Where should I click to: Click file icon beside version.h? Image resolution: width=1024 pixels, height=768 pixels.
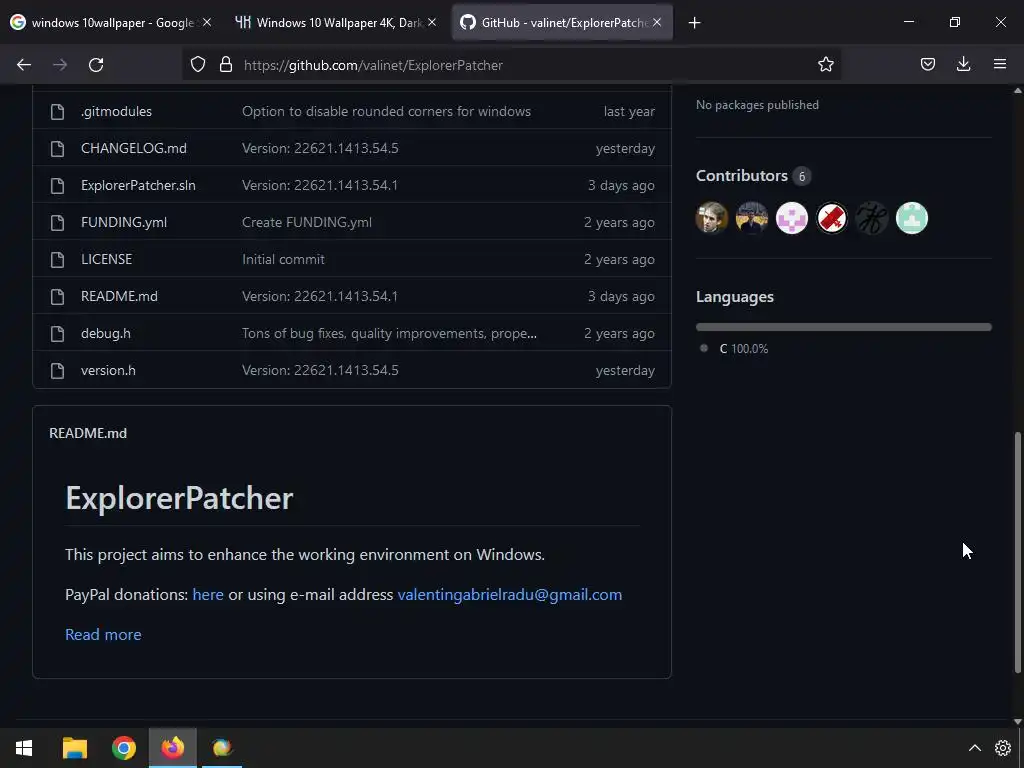[x=57, y=371]
